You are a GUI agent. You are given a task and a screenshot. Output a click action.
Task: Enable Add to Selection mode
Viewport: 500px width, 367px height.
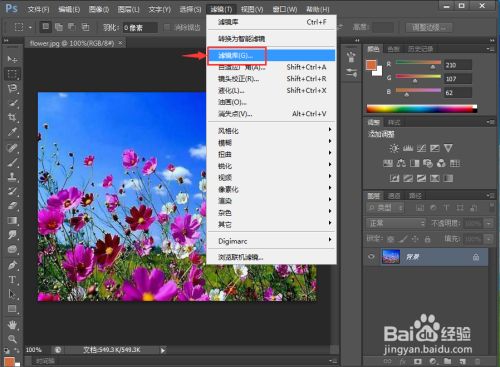(59, 27)
